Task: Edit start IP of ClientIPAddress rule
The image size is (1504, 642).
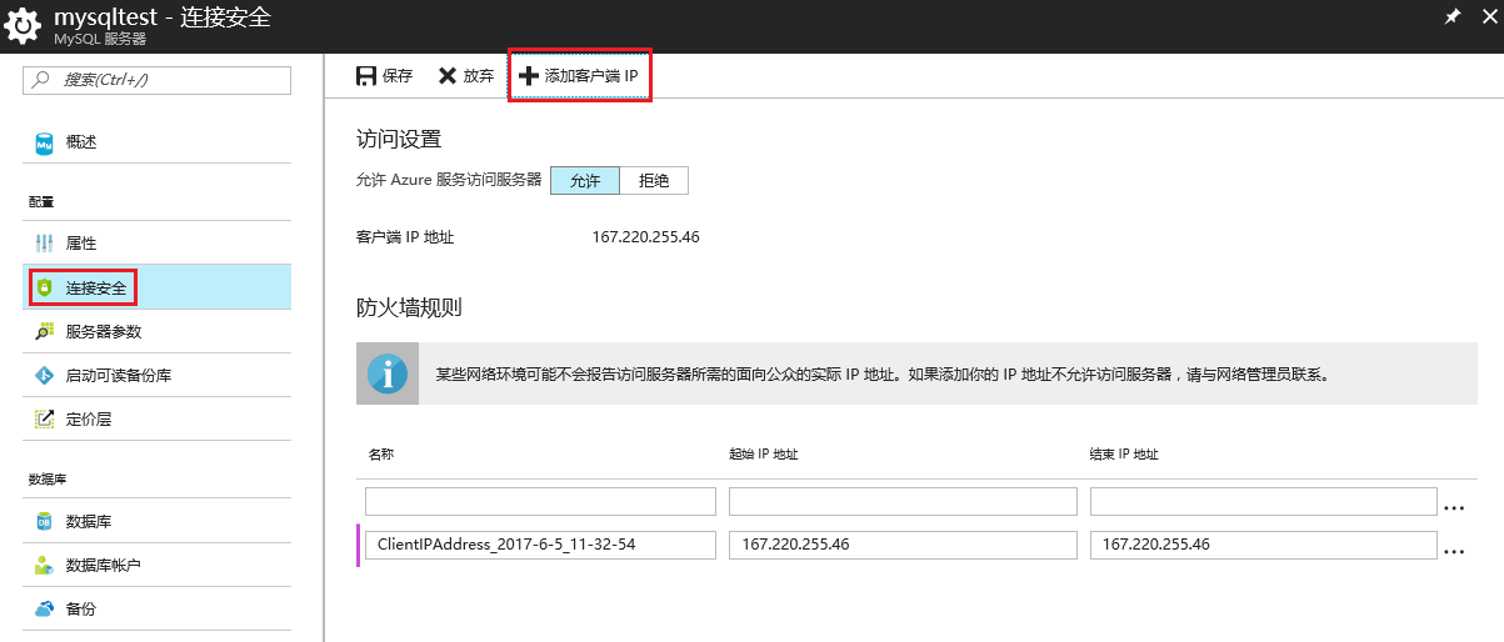Action: pyautogui.click(x=903, y=545)
